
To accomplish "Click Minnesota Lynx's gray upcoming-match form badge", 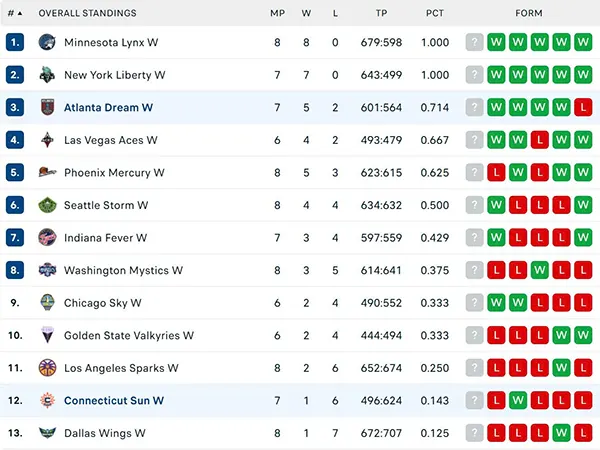I will (x=475, y=42).
